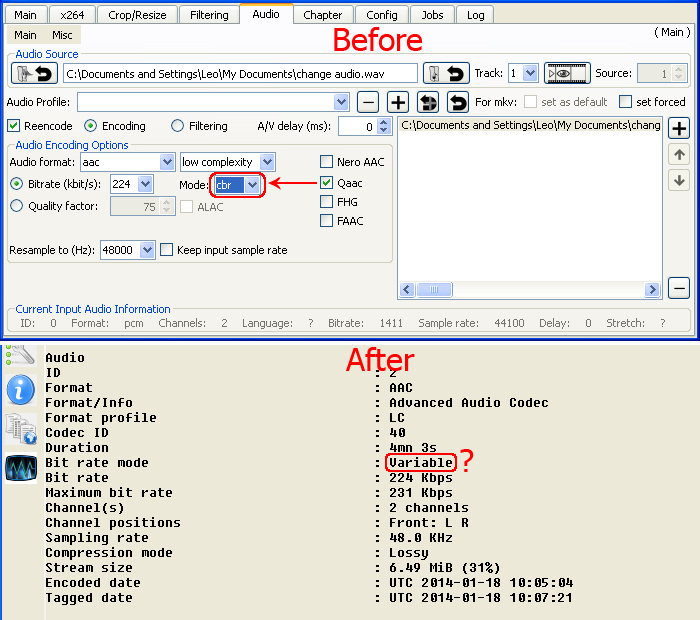Click the Stream size 6.49 MiB value
Image resolution: width=700 pixels, height=620 pixels.
pyautogui.click(x=444, y=568)
